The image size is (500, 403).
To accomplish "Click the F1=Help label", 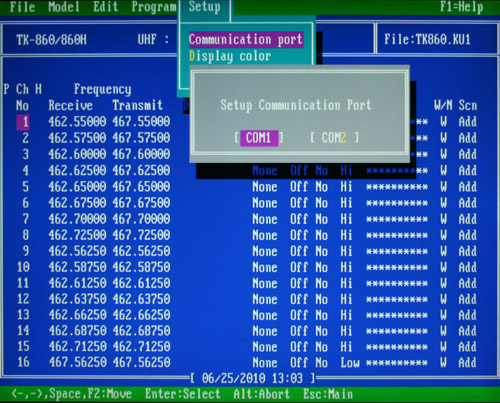I will [461, 7].
